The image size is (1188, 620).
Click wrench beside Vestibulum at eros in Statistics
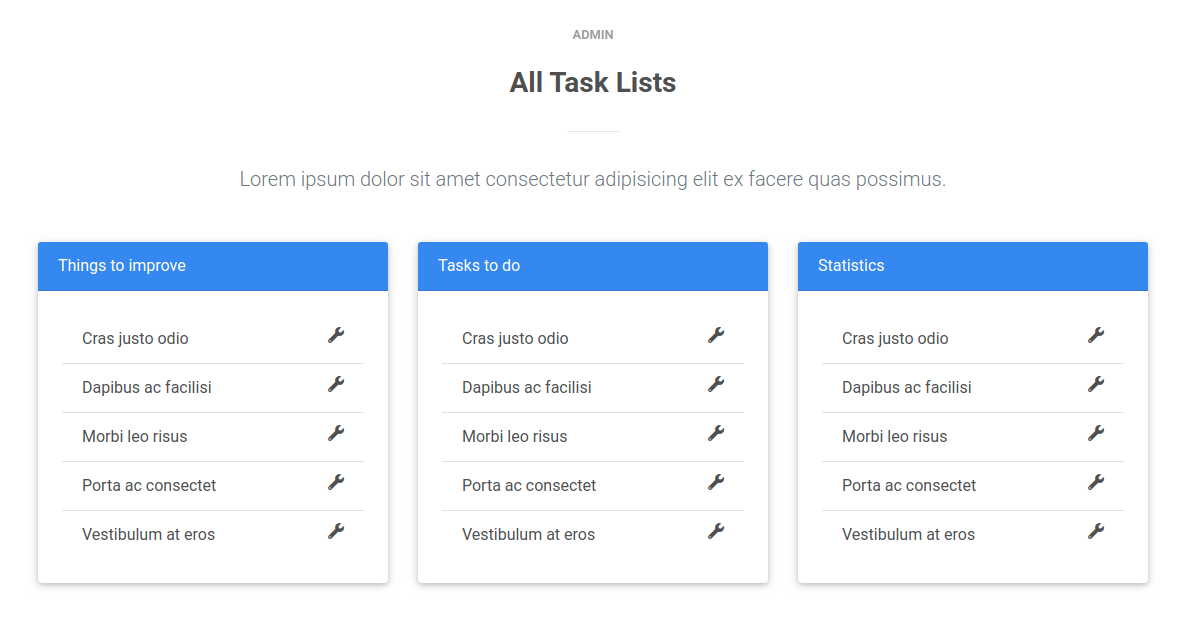click(1096, 531)
